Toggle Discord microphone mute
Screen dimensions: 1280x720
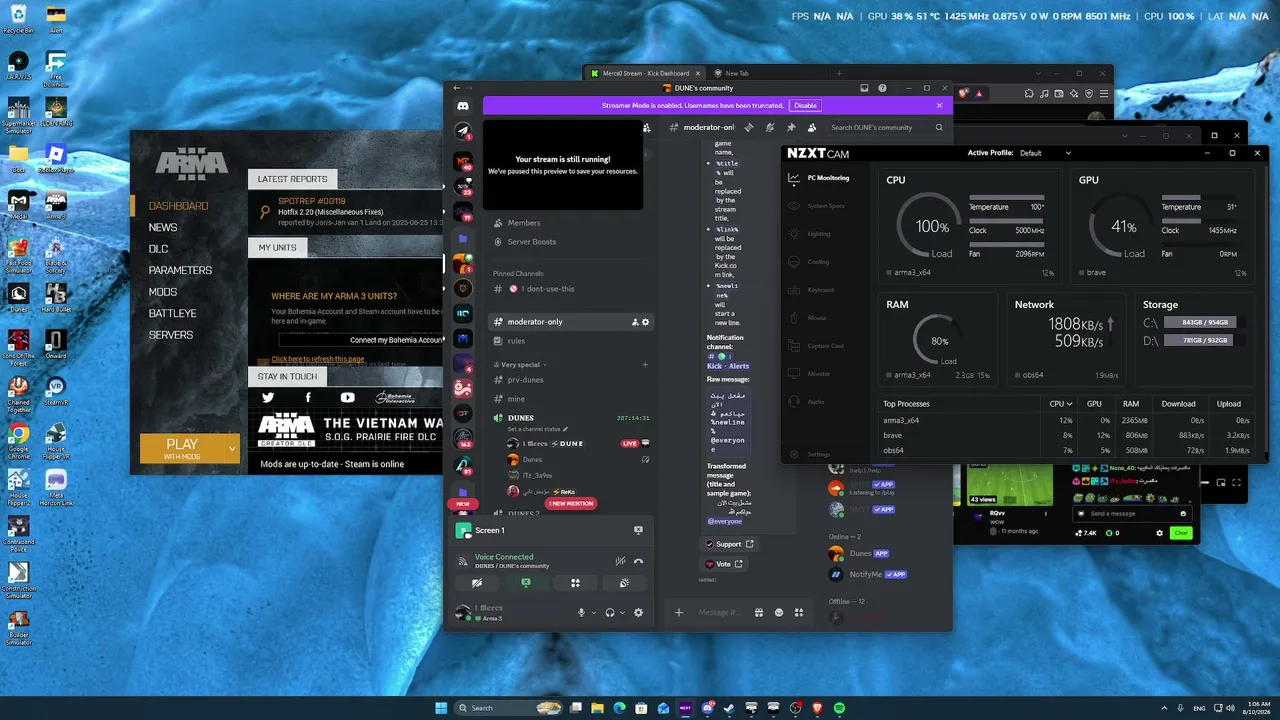tap(581, 613)
